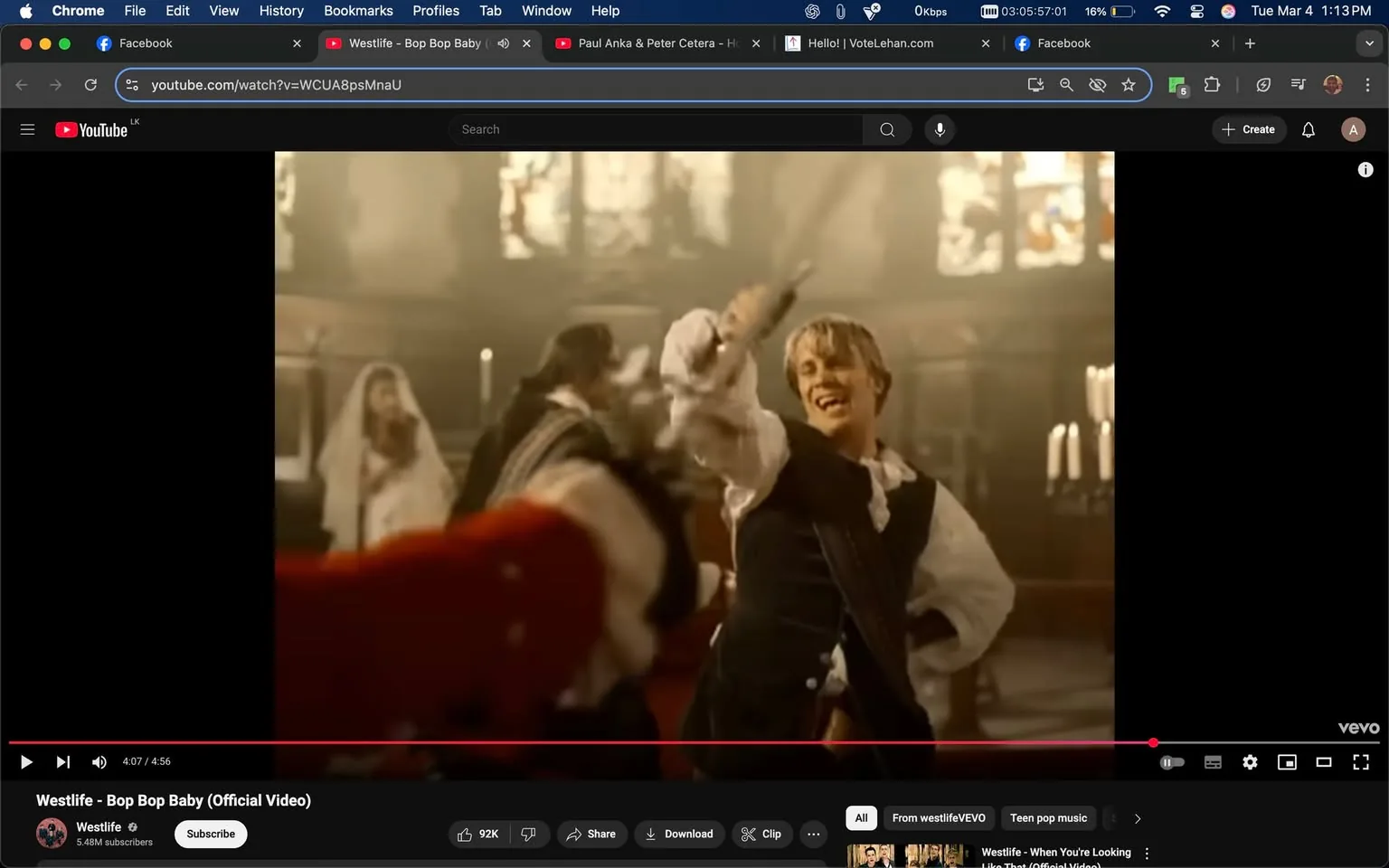Switch the player to theater mode
This screenshot has height=868, width=1389.
pos(1324,761)
